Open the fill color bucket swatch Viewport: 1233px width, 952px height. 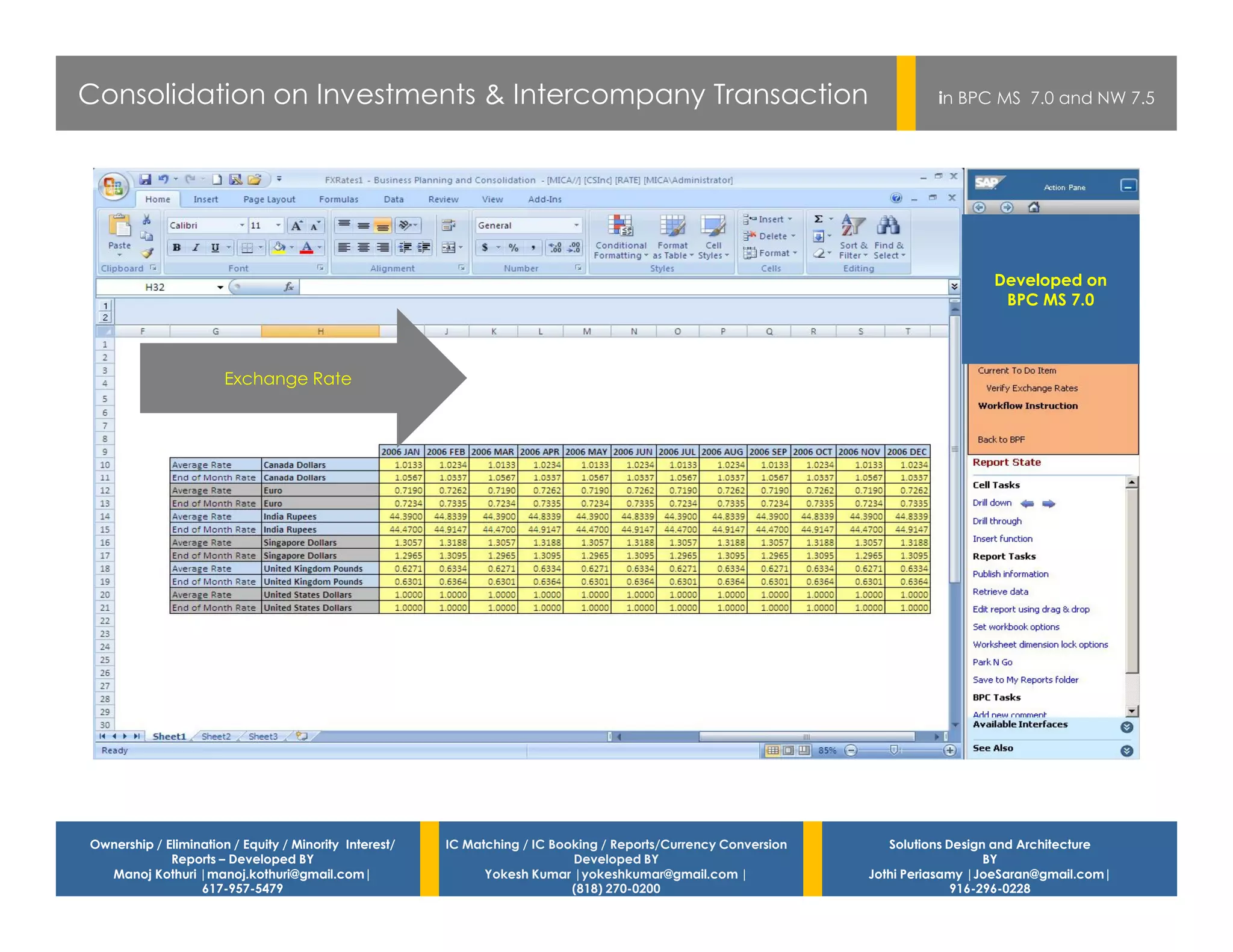(279, 247)
